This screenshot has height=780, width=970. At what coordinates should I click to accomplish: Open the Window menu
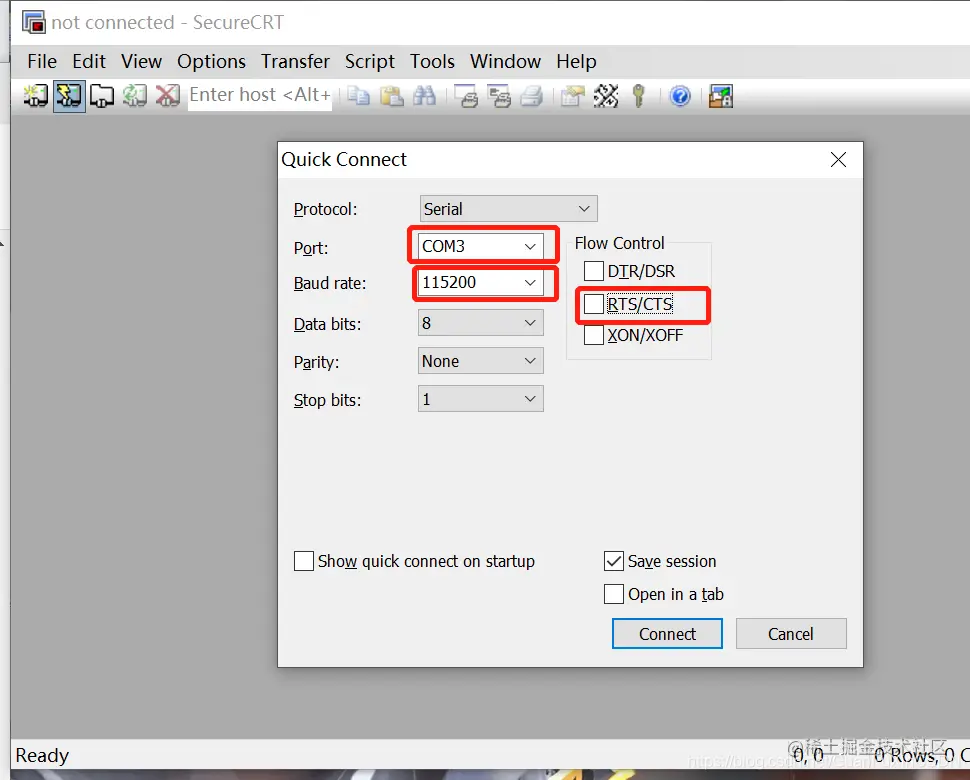click(x=505, y=61)
